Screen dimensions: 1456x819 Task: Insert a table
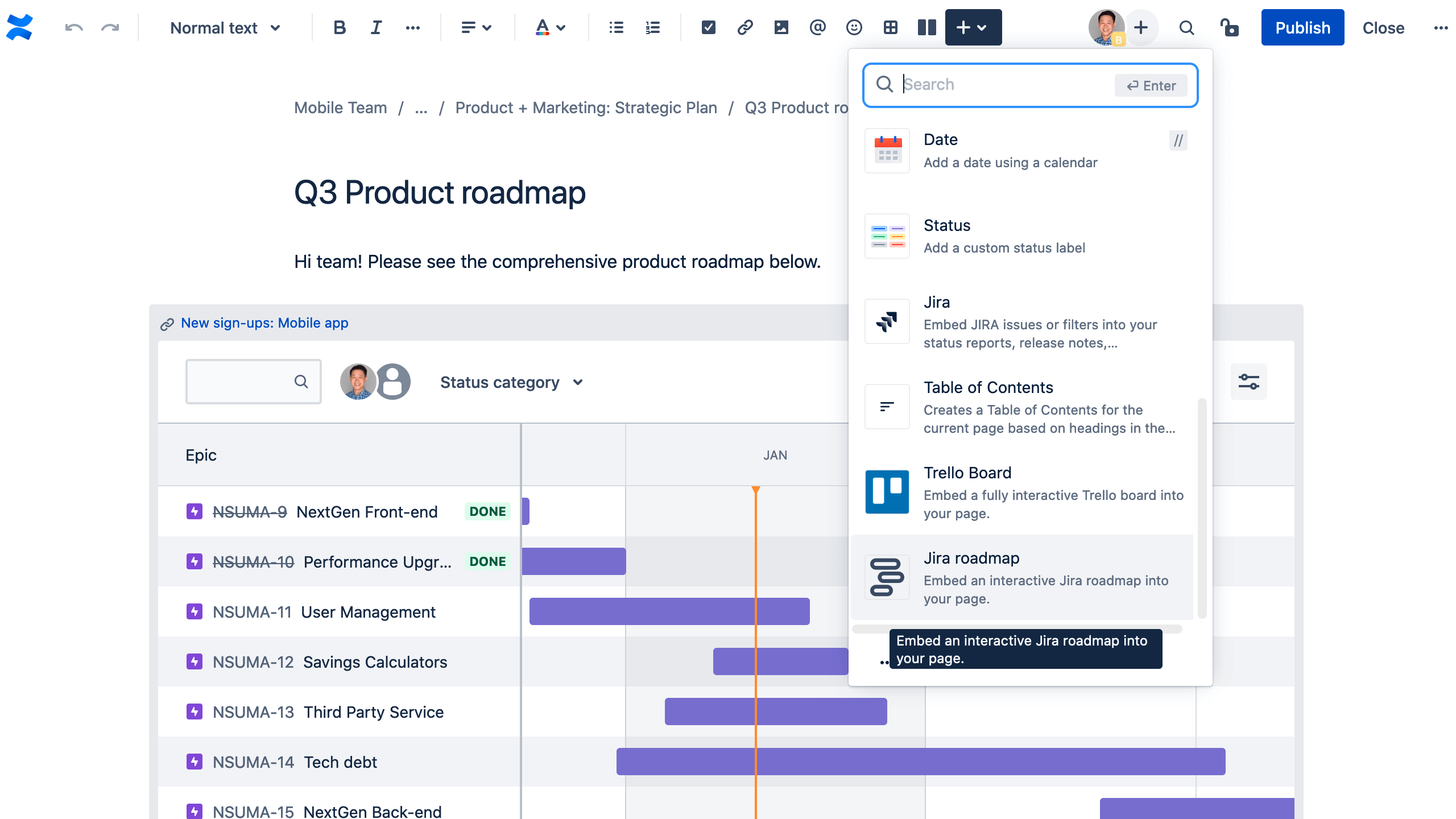coord(890,27)
